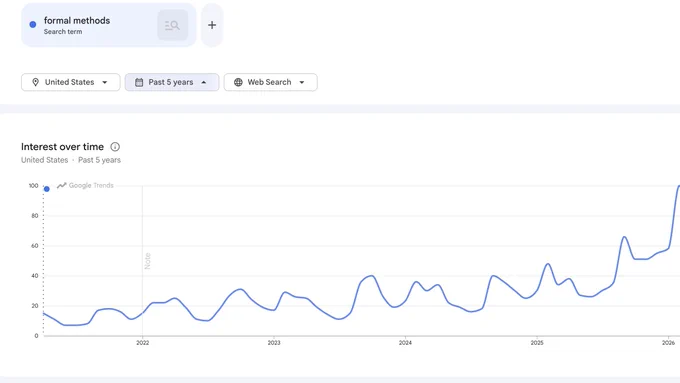Click the Google Trends logo watermark
The image size is (680, 383).
click(85, 185)
